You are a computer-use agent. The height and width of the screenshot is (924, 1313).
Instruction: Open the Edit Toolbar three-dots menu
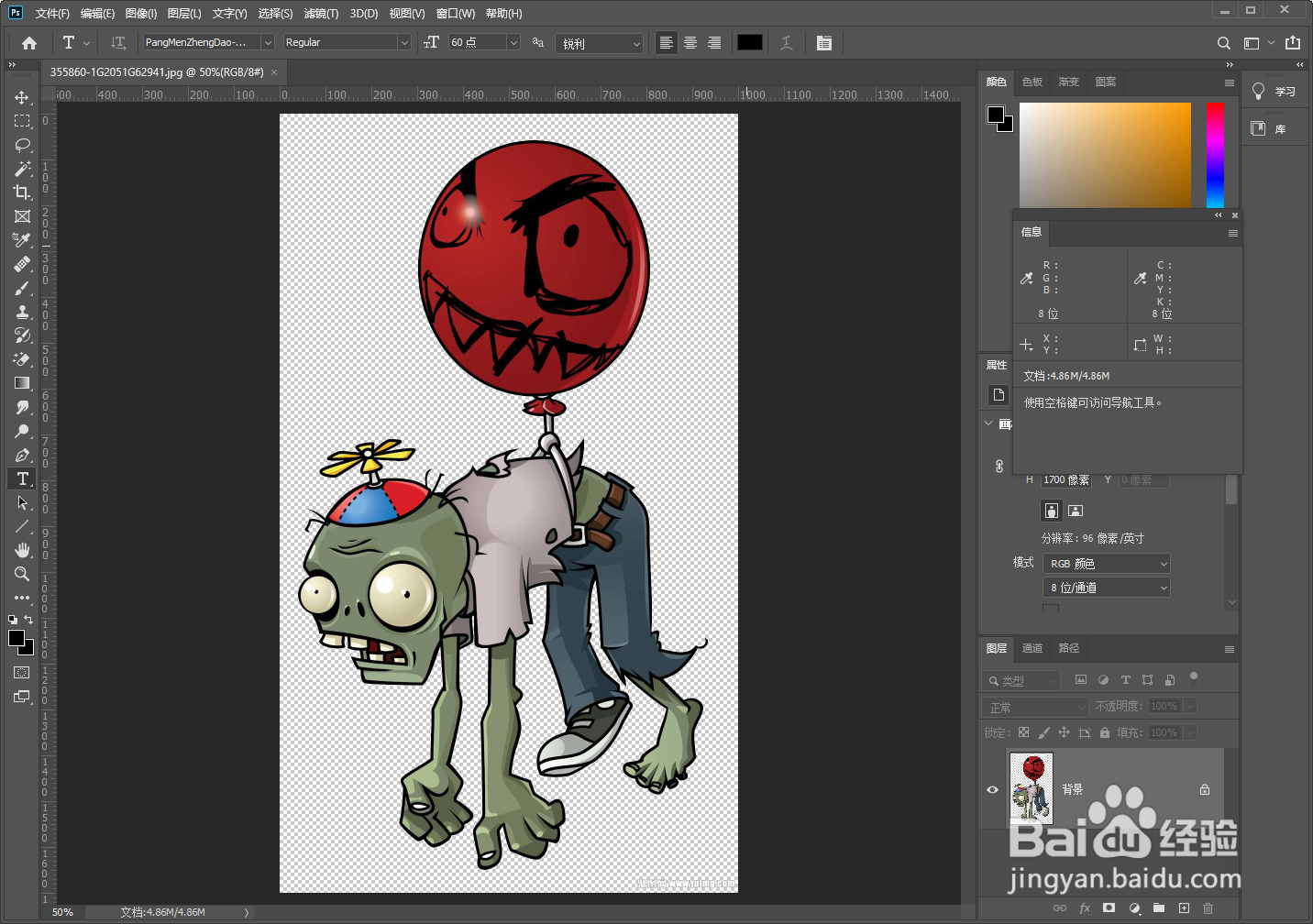pos(22,597)
